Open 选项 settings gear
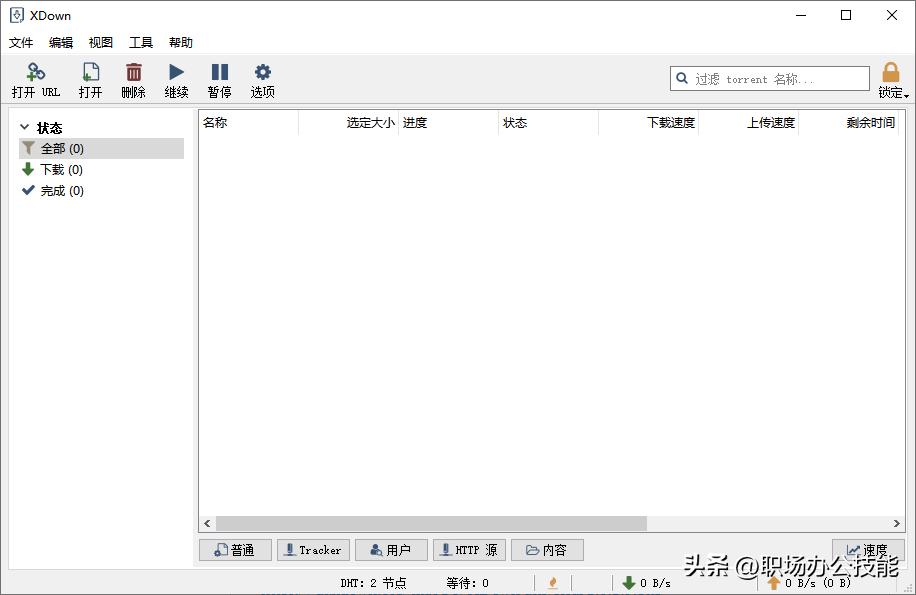The image size is (916, 595). click(x=263, y=72)
